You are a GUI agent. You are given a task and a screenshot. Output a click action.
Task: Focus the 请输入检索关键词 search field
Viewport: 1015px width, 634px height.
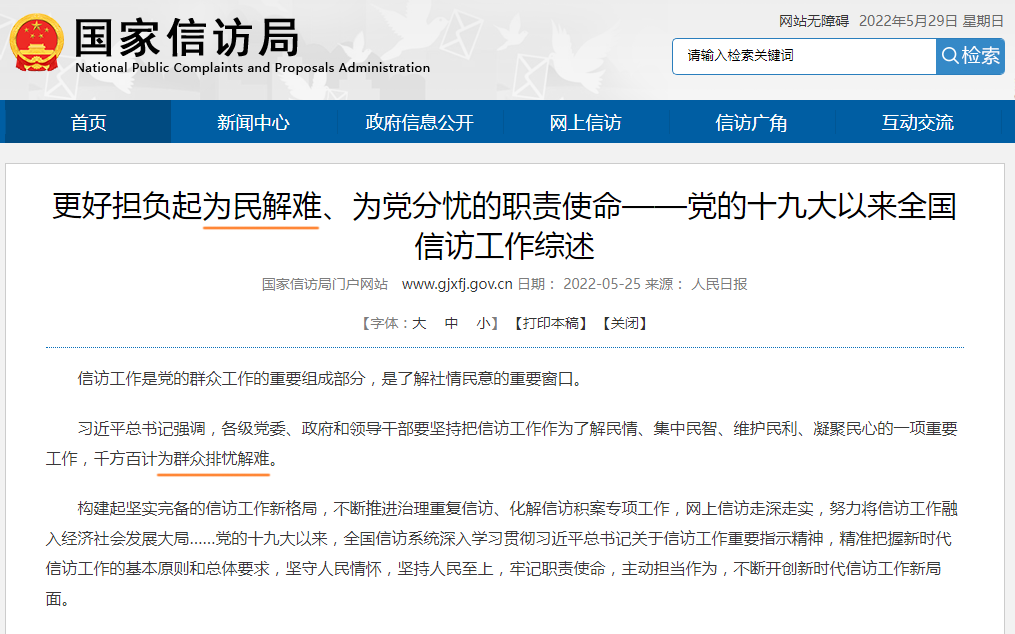[x=803, y=56]
